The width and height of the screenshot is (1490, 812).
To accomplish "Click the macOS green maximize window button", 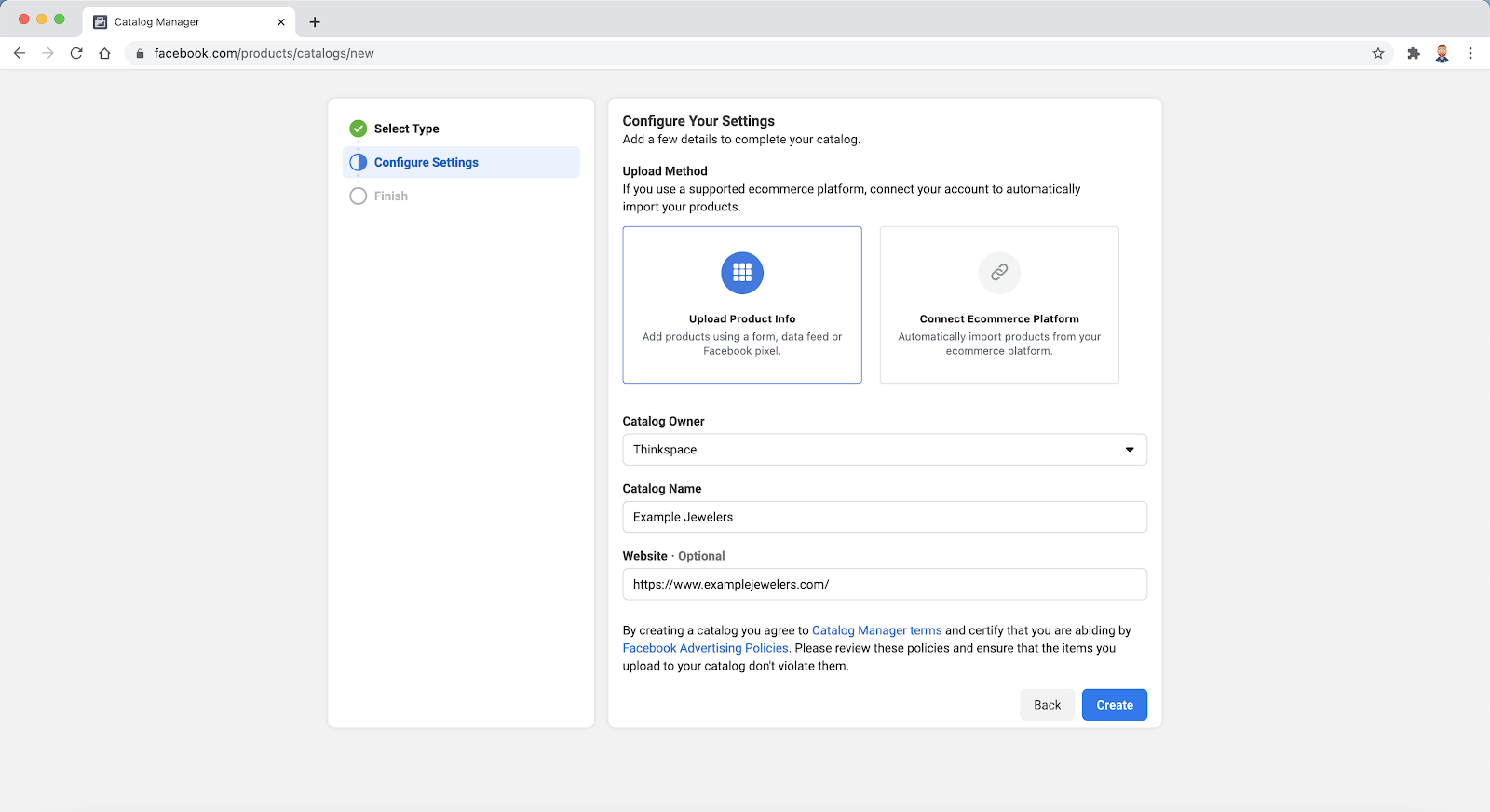I will [x=60, y=19].
